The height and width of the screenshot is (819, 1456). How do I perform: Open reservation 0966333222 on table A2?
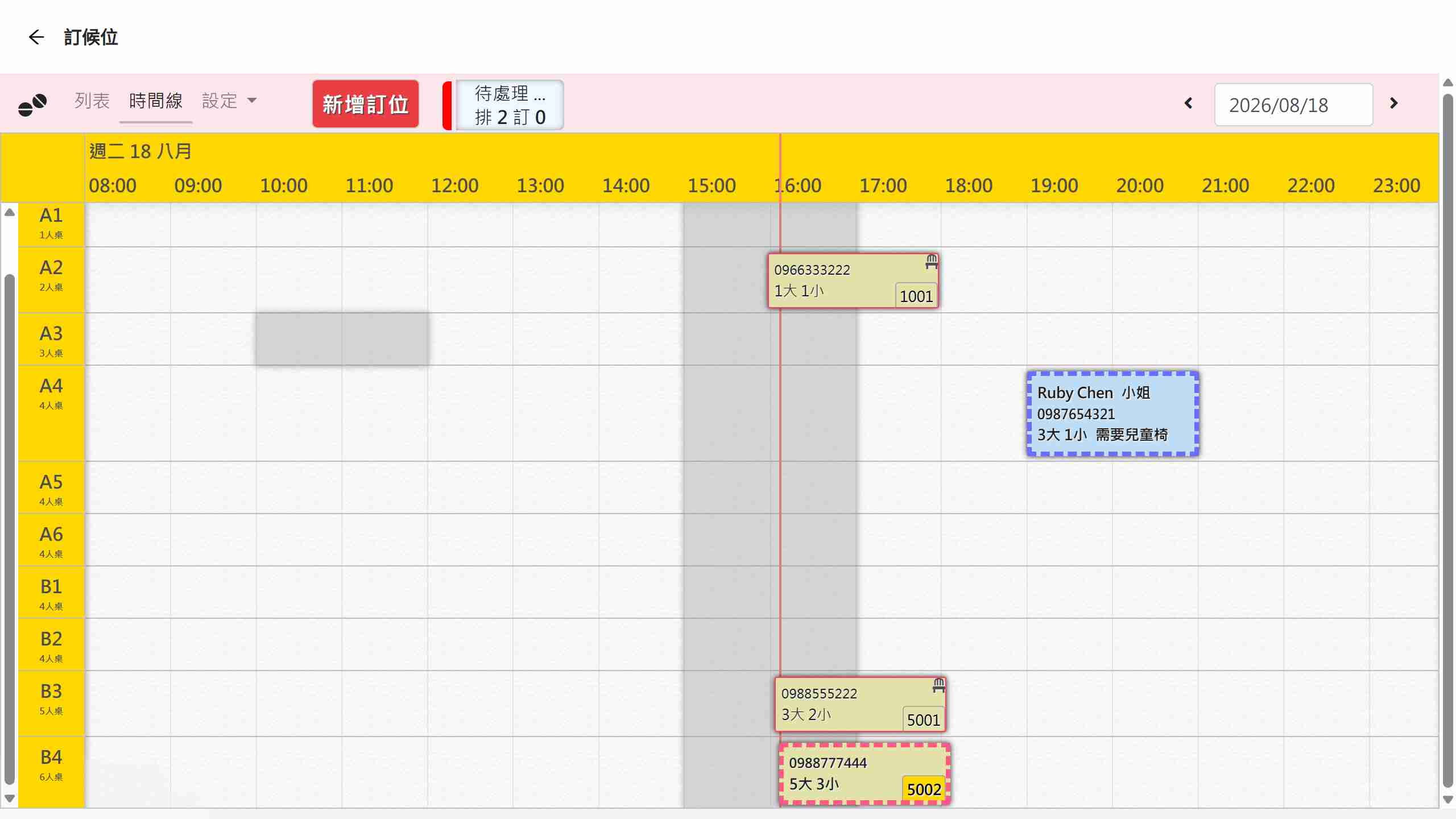point(853,281)
